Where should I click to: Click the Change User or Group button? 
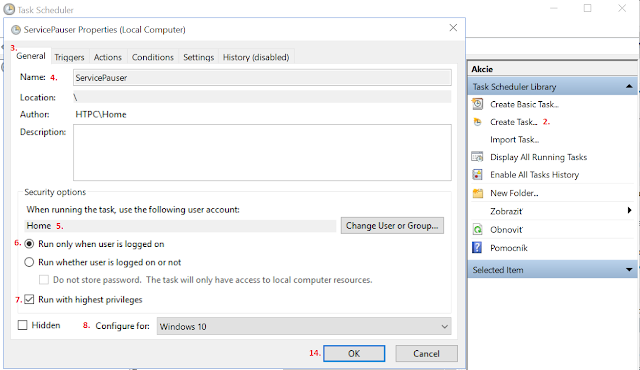pyautogui.click(x=392, y=226)
